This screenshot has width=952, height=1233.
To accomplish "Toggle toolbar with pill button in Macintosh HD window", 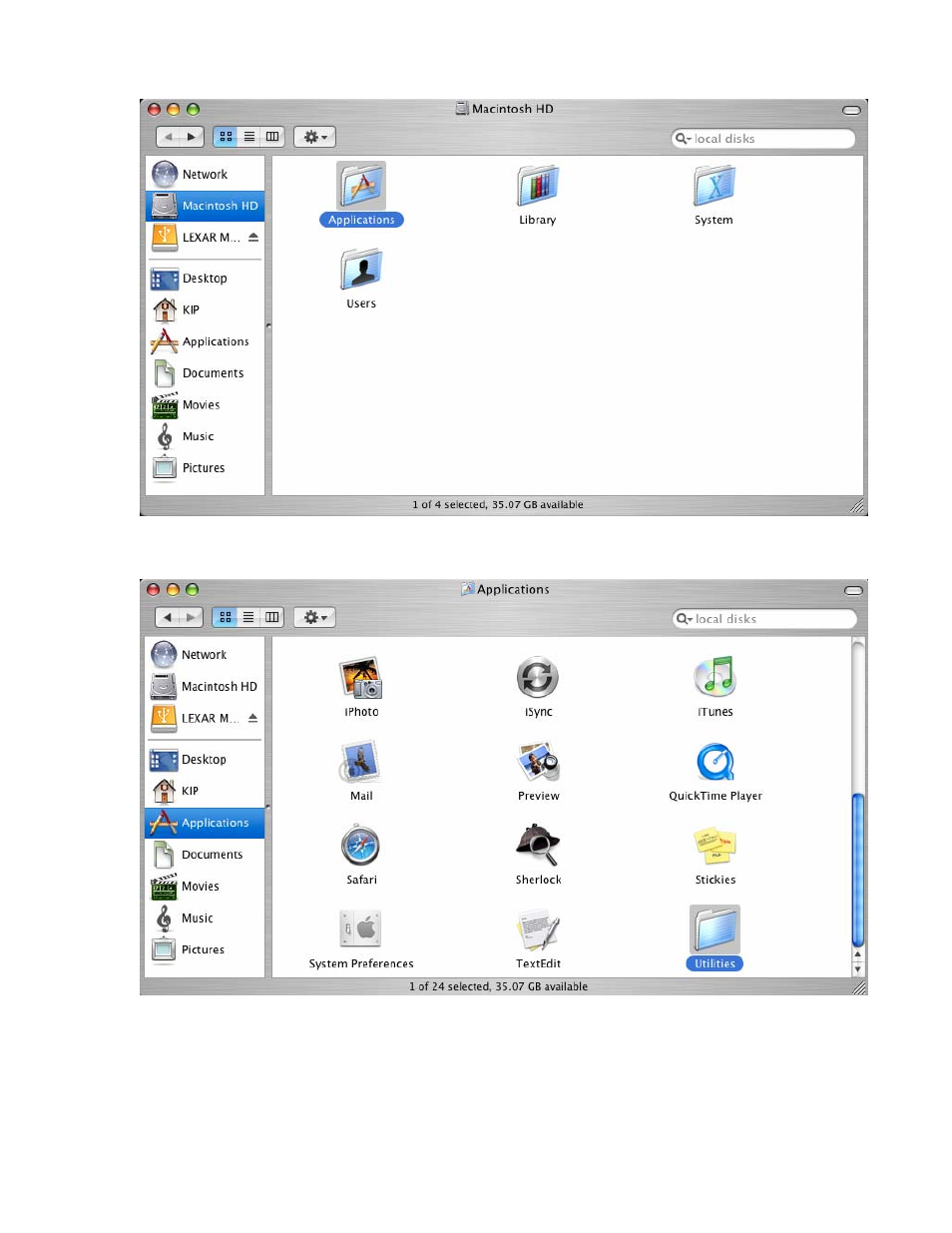I will pyautogui.click(x=851, y=110).
